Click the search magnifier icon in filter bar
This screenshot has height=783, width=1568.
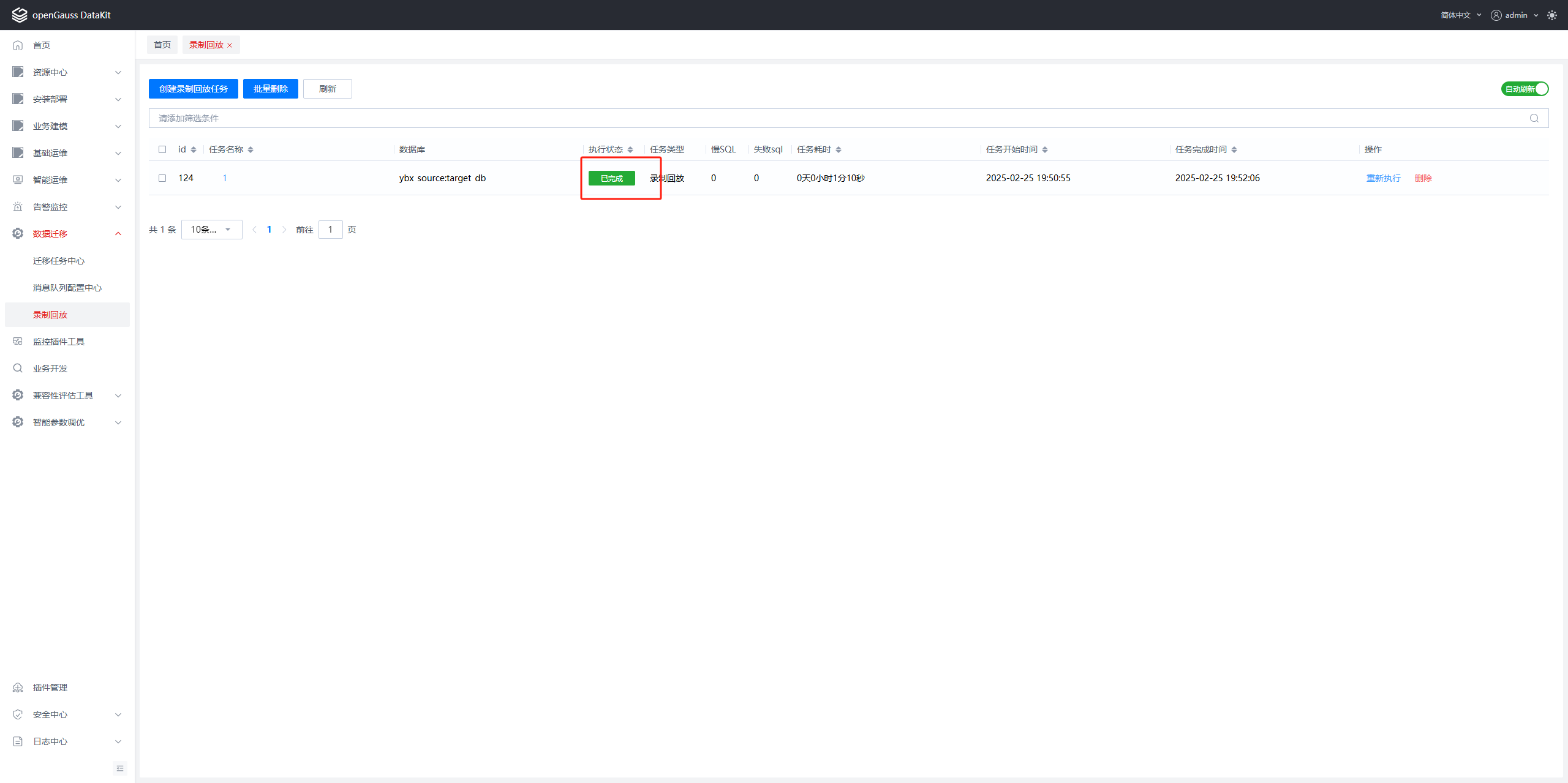(1534, 118)
